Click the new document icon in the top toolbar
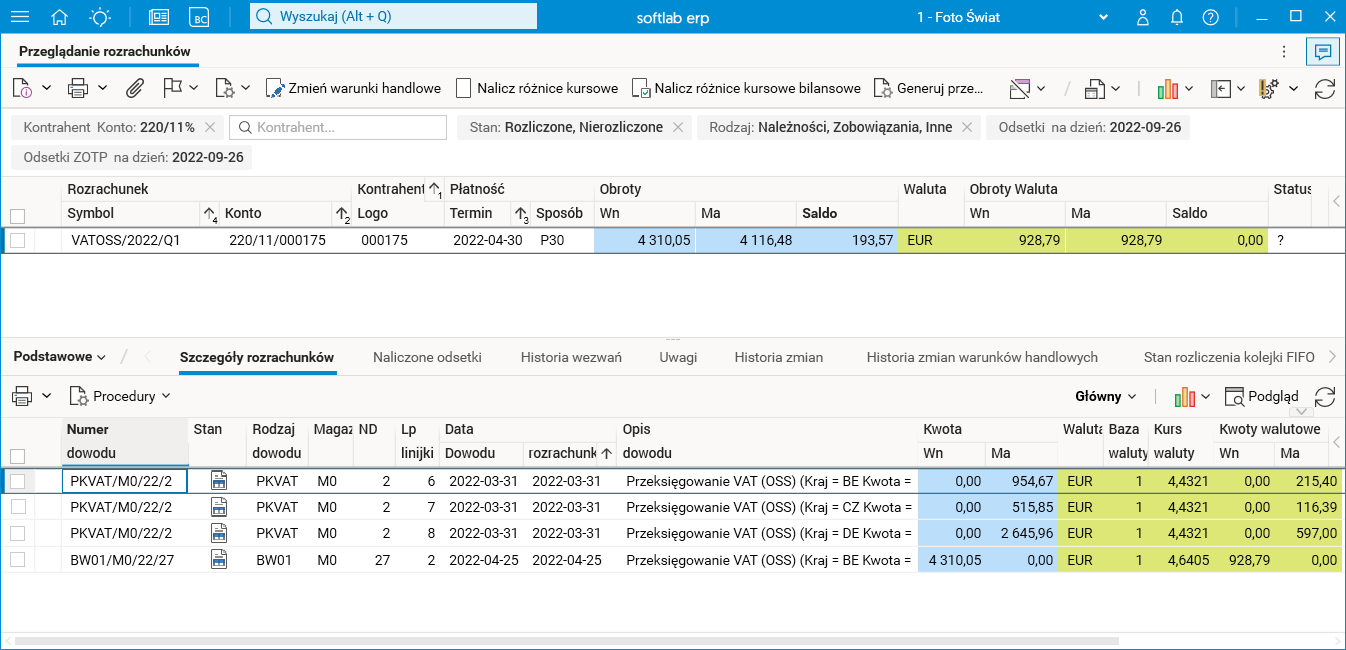Viewport: 1346px width, 650px height. pos(22,88)
